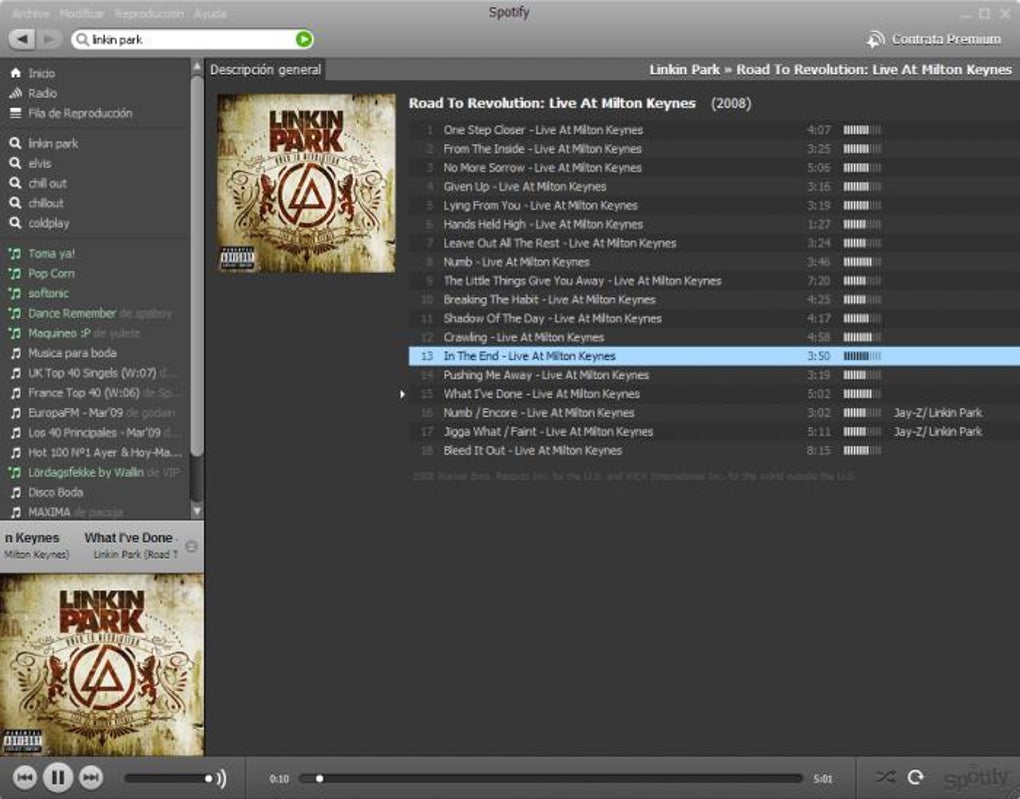The height and width of the screenshot is (799, 1020).
Task: Navigate back with the back arrow
Action: [23, 39]
